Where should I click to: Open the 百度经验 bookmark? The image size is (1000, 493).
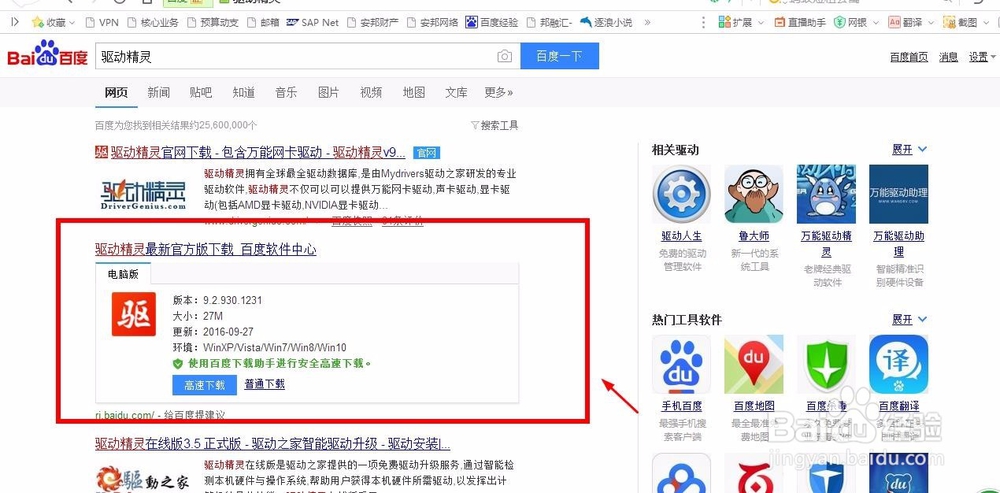click(x=491, y=22)
